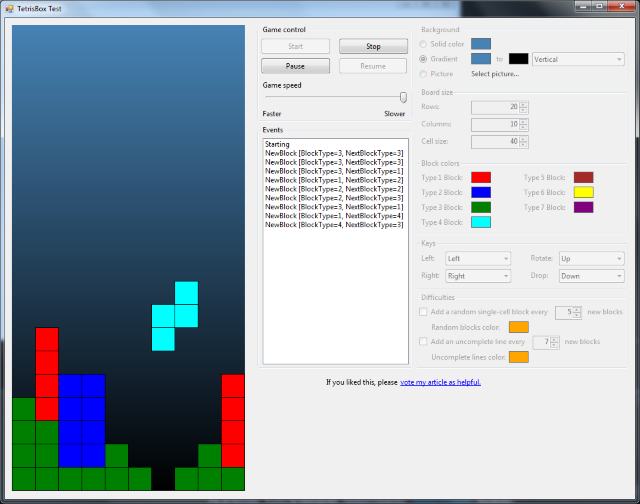Click the orange Uncomplete lines color swatch

pos(518,357)
